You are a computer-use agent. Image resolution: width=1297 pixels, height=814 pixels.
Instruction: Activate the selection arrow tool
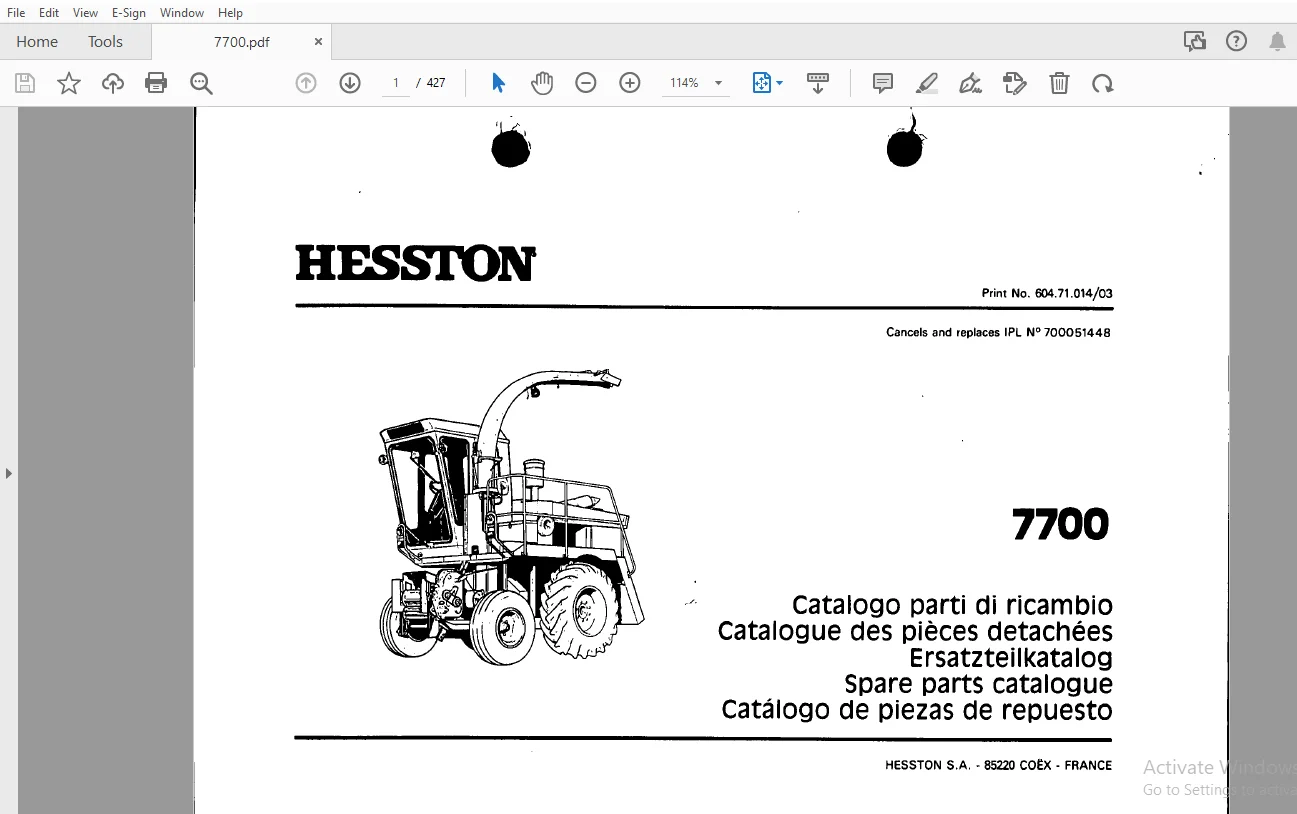click(498, 83)
